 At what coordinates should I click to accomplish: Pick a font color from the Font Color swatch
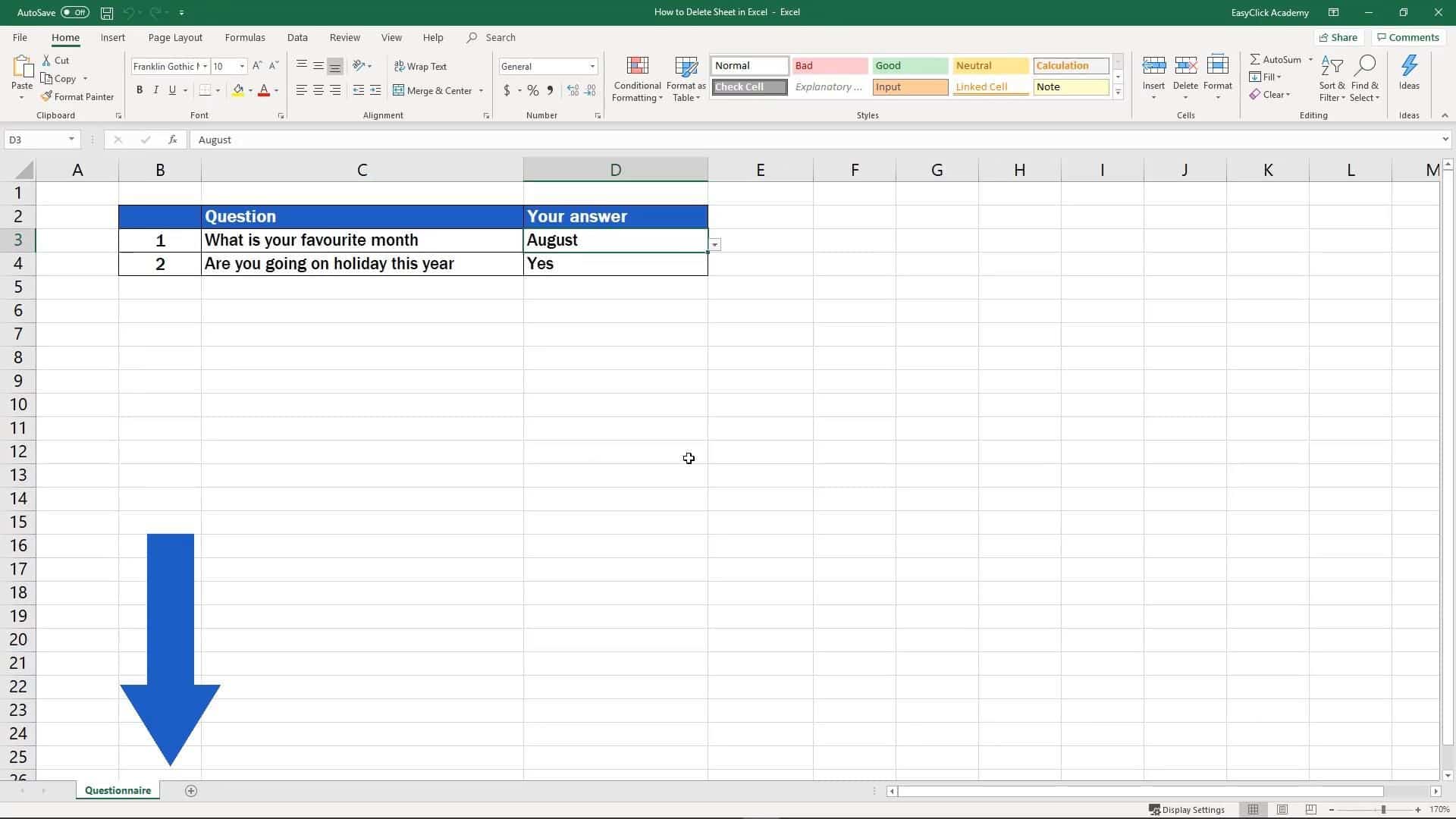pos(264,90)
